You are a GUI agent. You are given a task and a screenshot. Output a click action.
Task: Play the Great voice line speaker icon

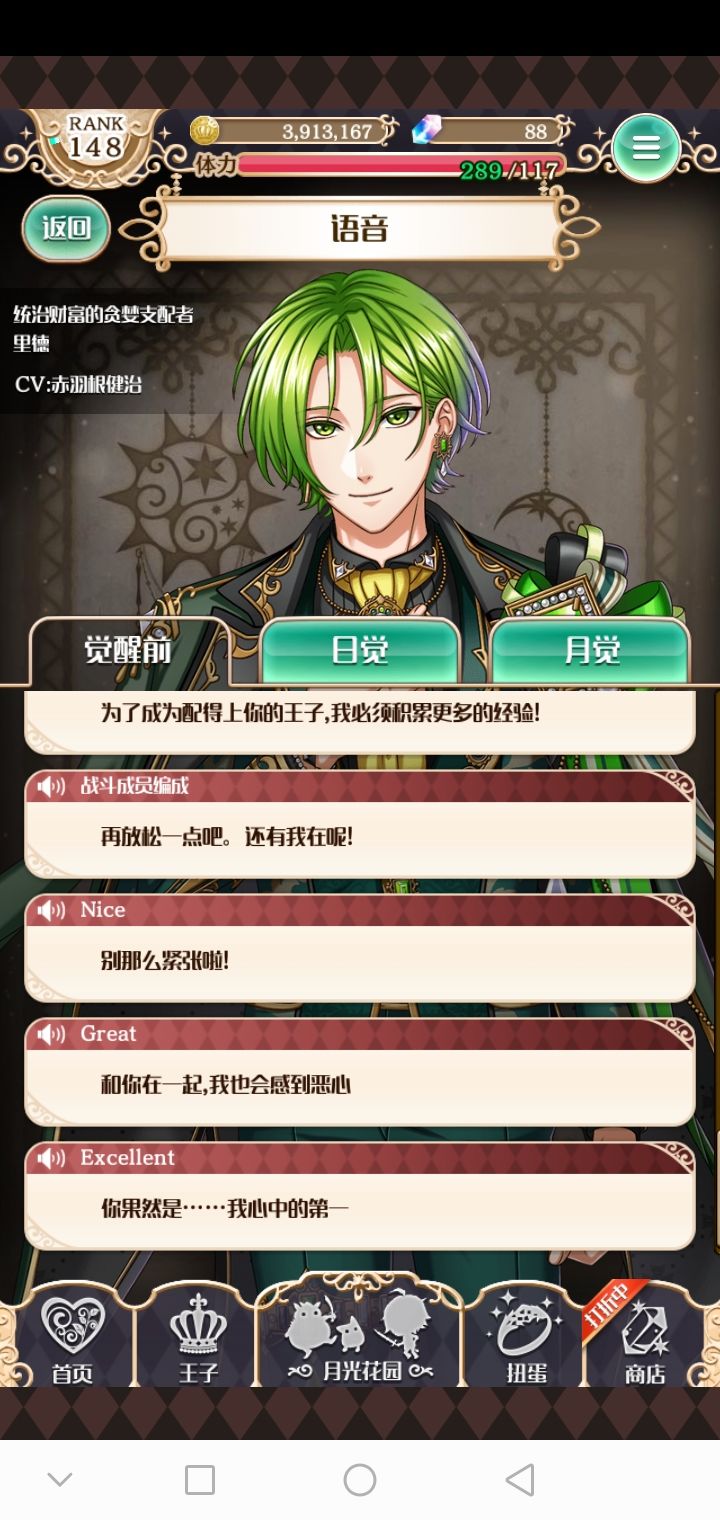click(51, 1034)
